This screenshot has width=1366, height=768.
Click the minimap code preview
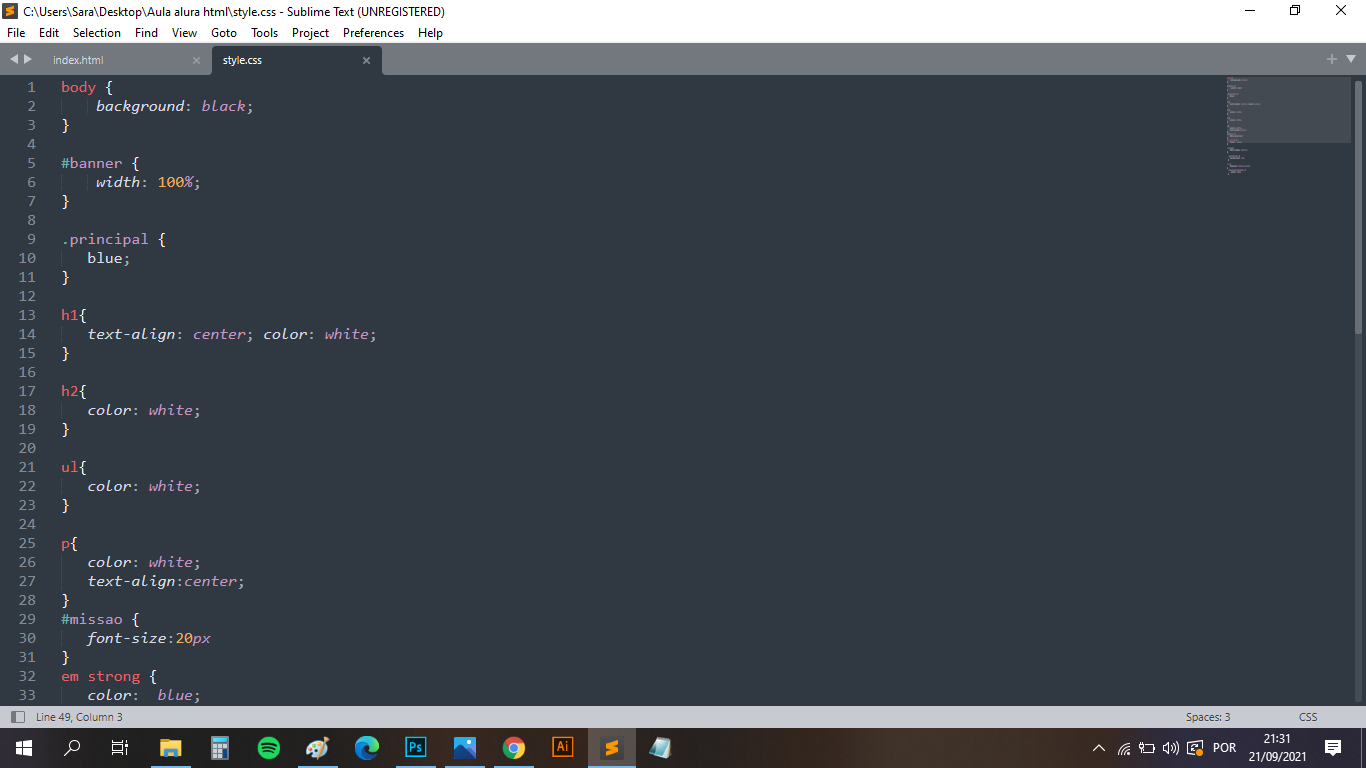[x=1288, y=125]
